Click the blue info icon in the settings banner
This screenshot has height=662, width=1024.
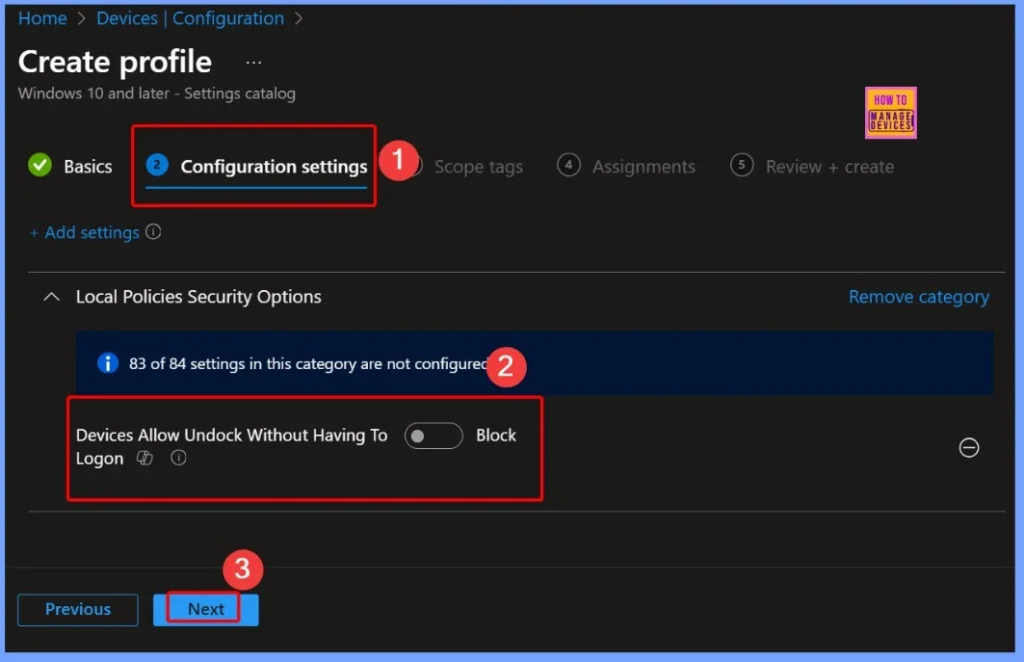click(108, 363)
